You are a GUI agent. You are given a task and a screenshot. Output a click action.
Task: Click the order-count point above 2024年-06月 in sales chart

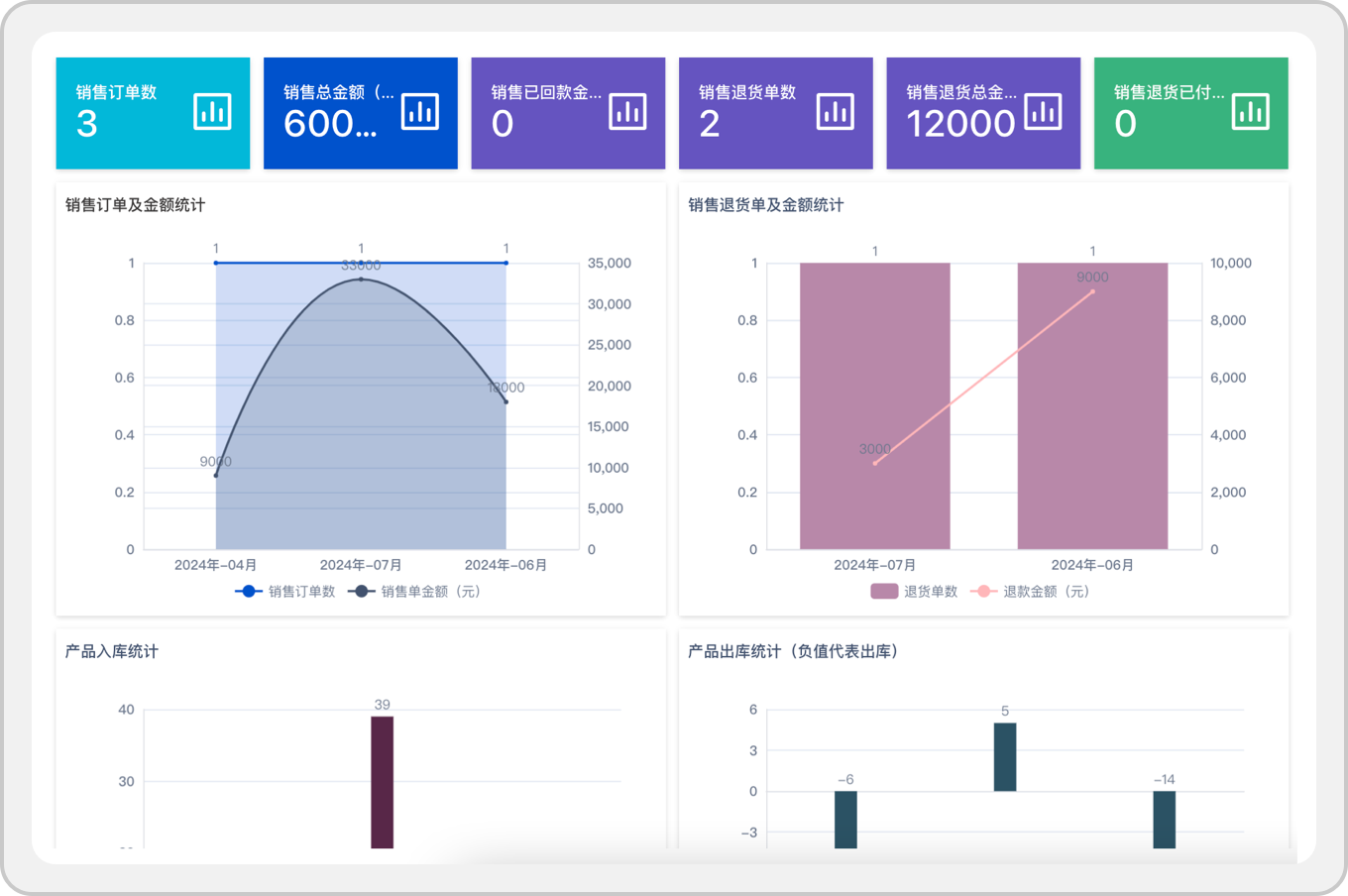[506, 263]
